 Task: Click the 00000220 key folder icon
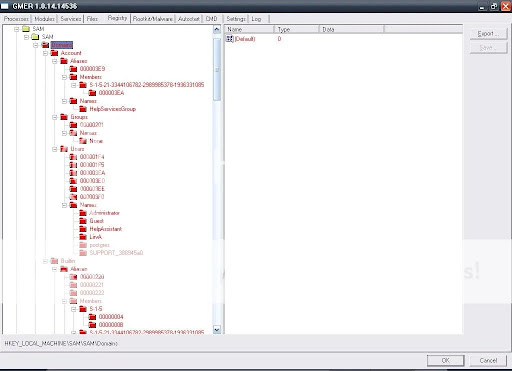[73, 277]
